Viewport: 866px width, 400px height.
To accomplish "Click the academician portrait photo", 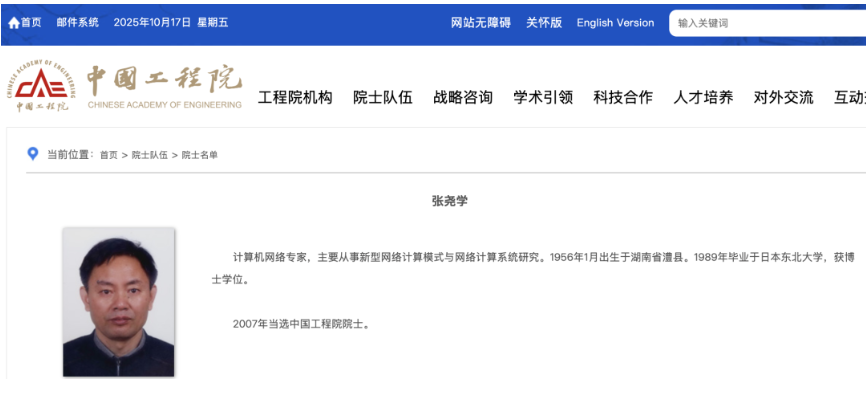I will 118,301.
